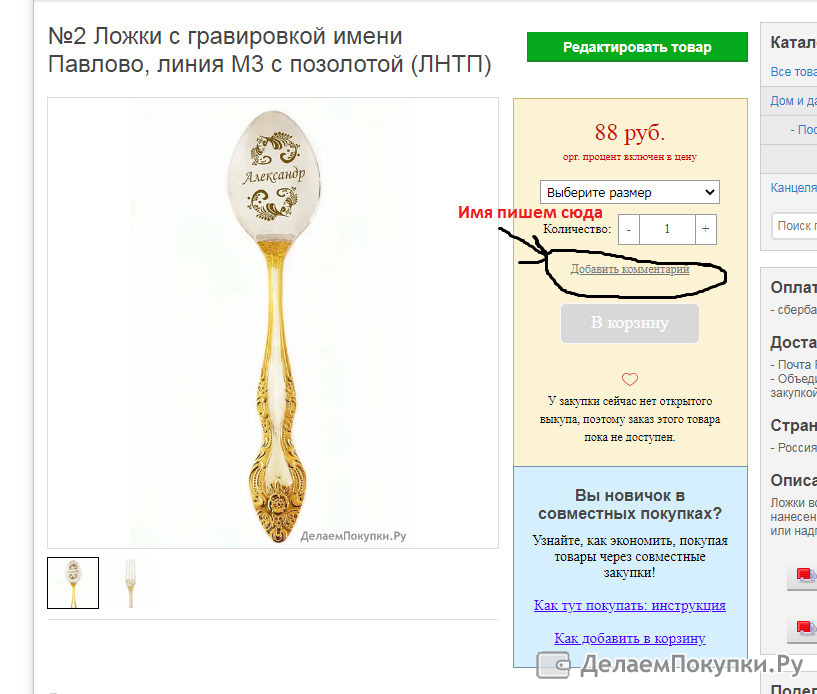Click the В корзину button
The width and height of the screenshot is (817, 694).
coord(629,323)
